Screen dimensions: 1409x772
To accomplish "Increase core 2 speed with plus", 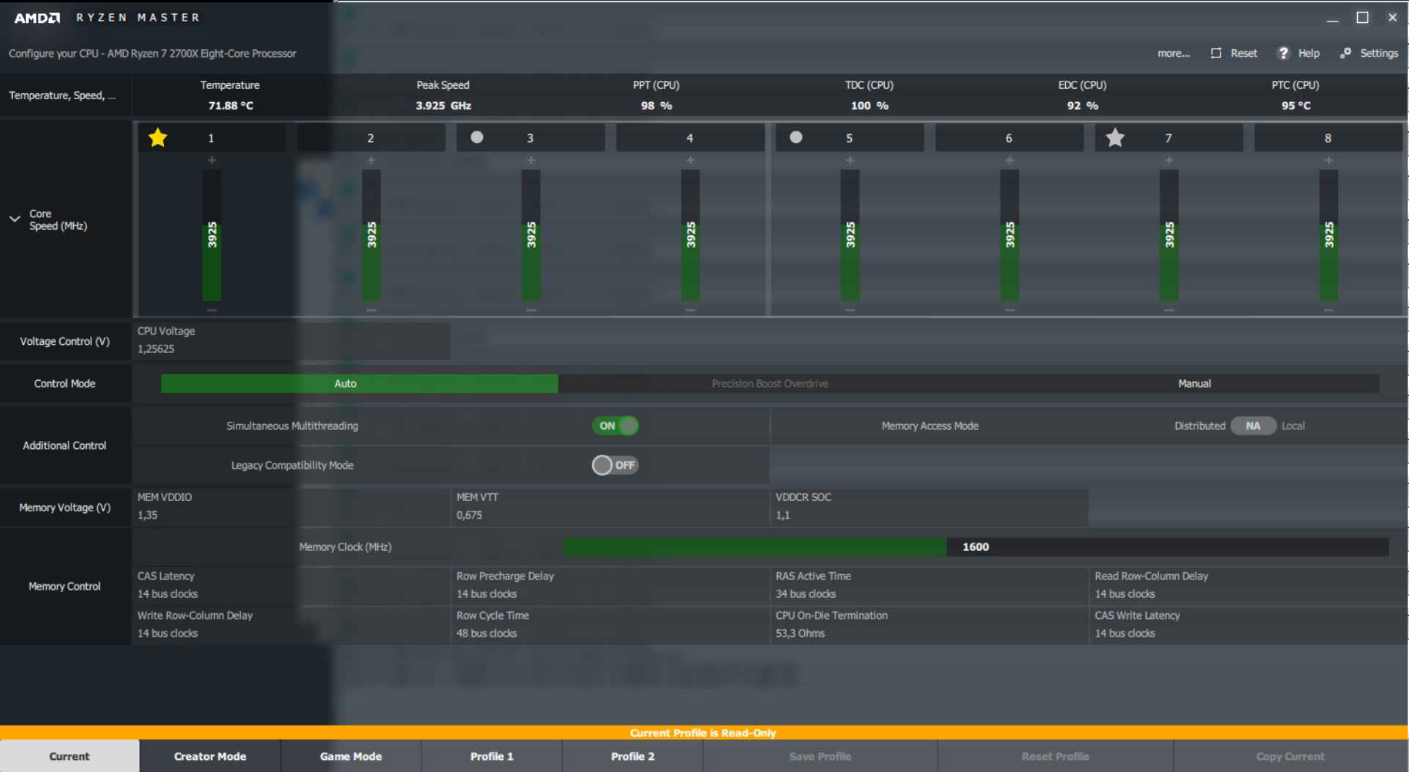I will (x=371, y=160).
